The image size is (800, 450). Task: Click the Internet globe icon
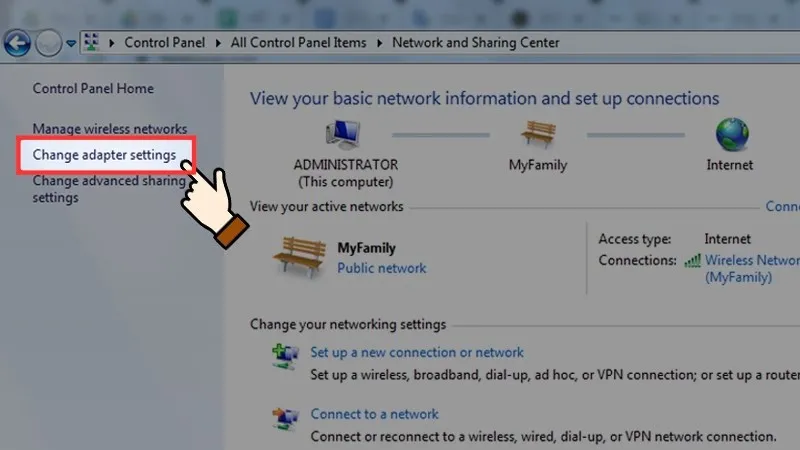point(732,134)
